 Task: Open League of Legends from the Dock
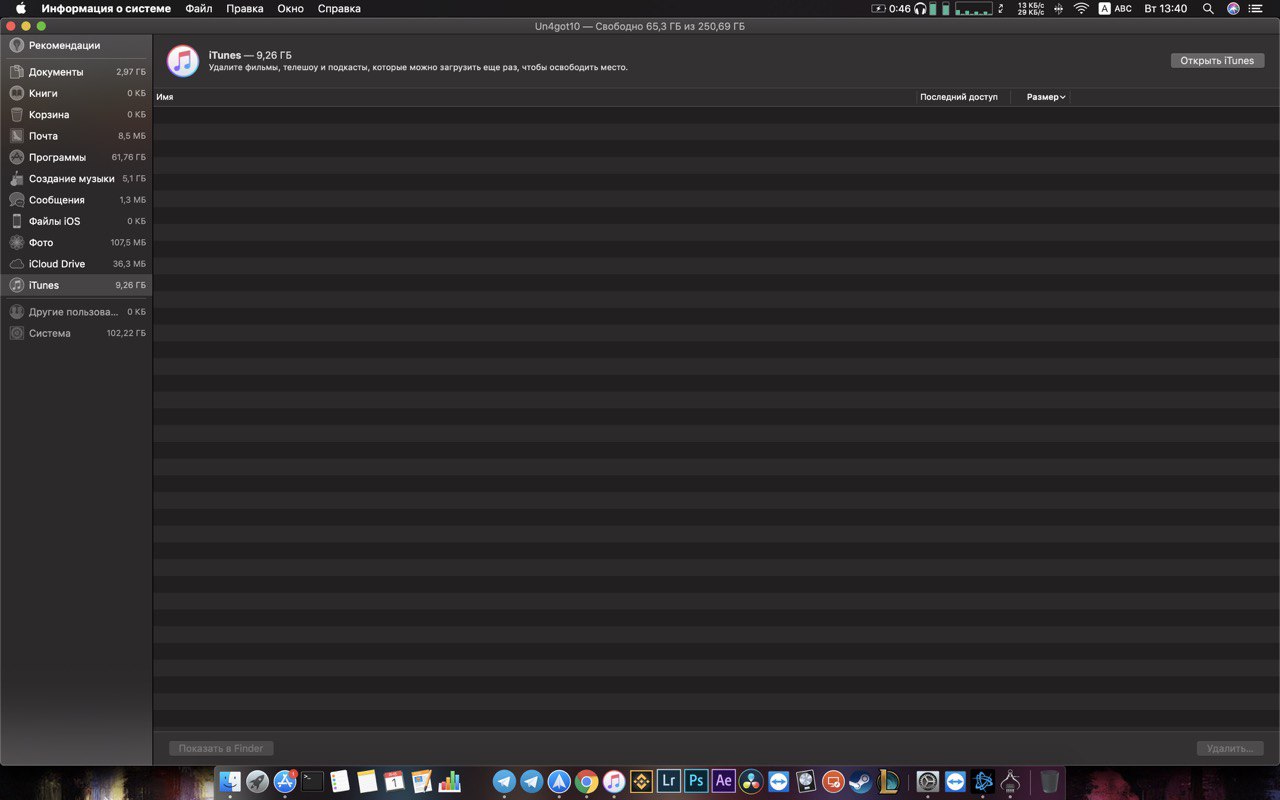click(x=888, y=781)
